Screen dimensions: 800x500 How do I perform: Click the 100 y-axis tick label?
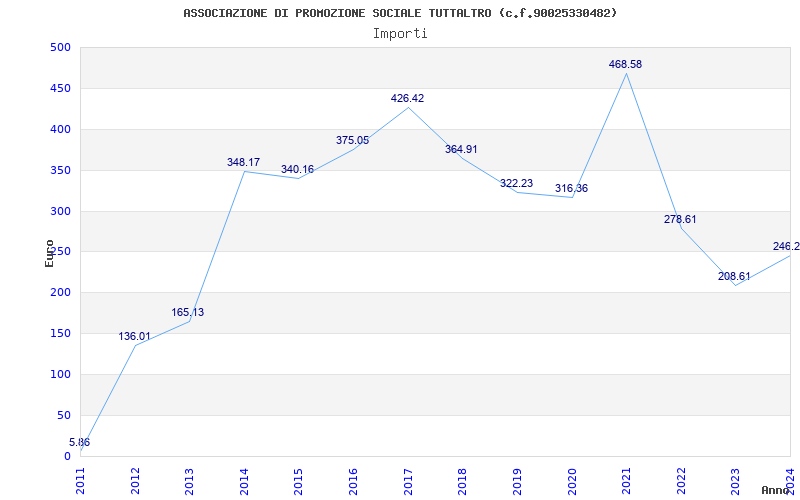pyautogui.click(x=60, y=374)
